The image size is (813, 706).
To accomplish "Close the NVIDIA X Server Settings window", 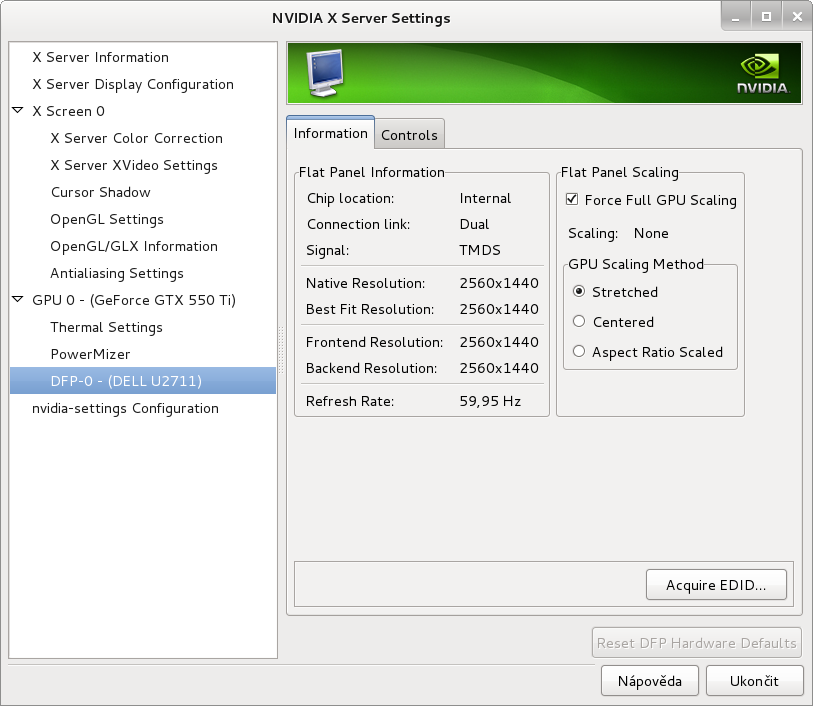I will pyautogui.click(x=797, y=18).
